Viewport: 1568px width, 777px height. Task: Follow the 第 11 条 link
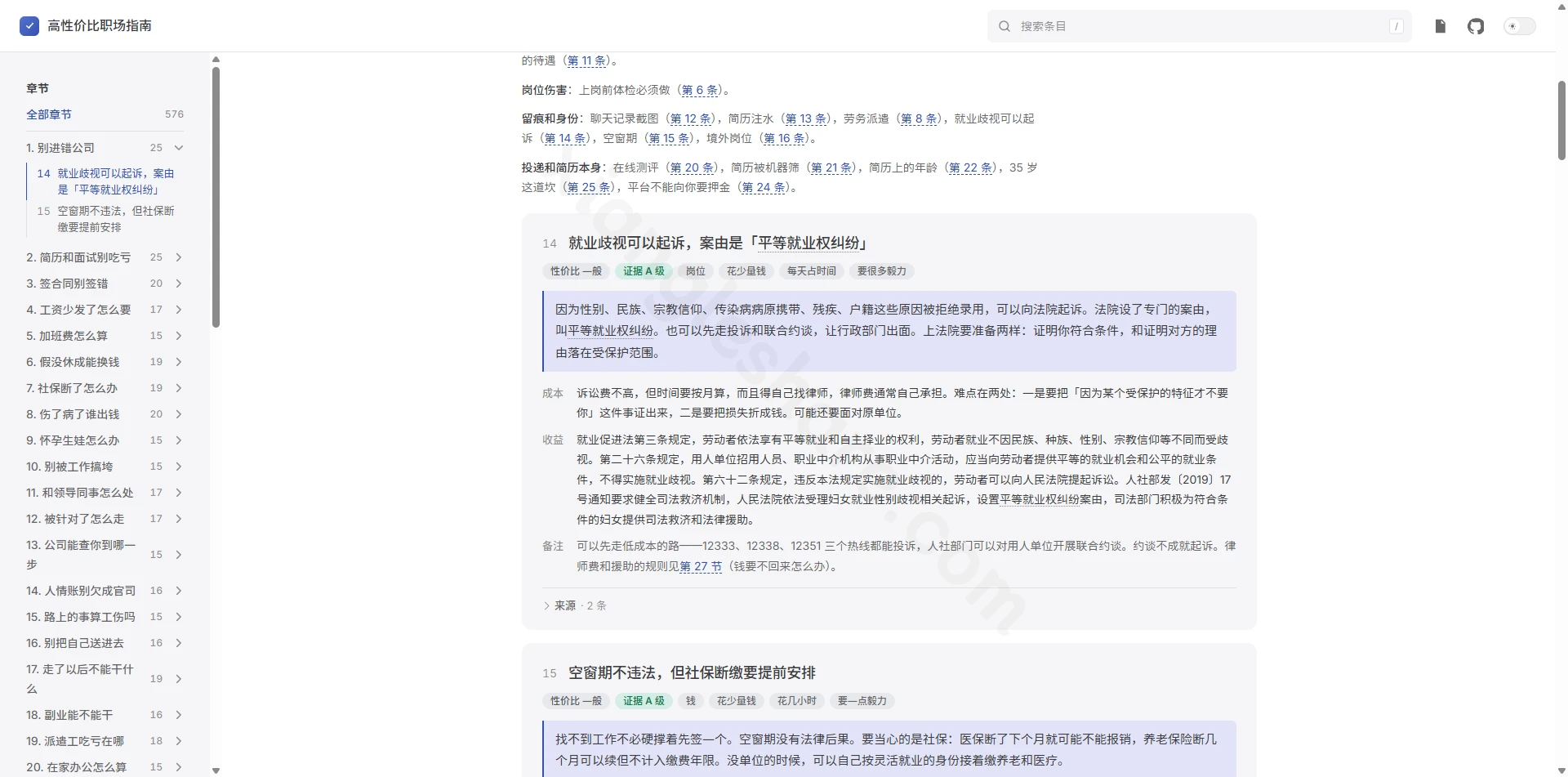click(x=586, y=60)
